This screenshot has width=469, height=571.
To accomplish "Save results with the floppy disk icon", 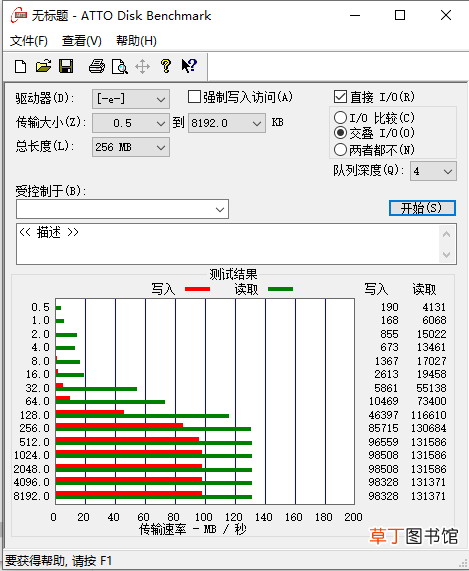I will click(66, 66).
